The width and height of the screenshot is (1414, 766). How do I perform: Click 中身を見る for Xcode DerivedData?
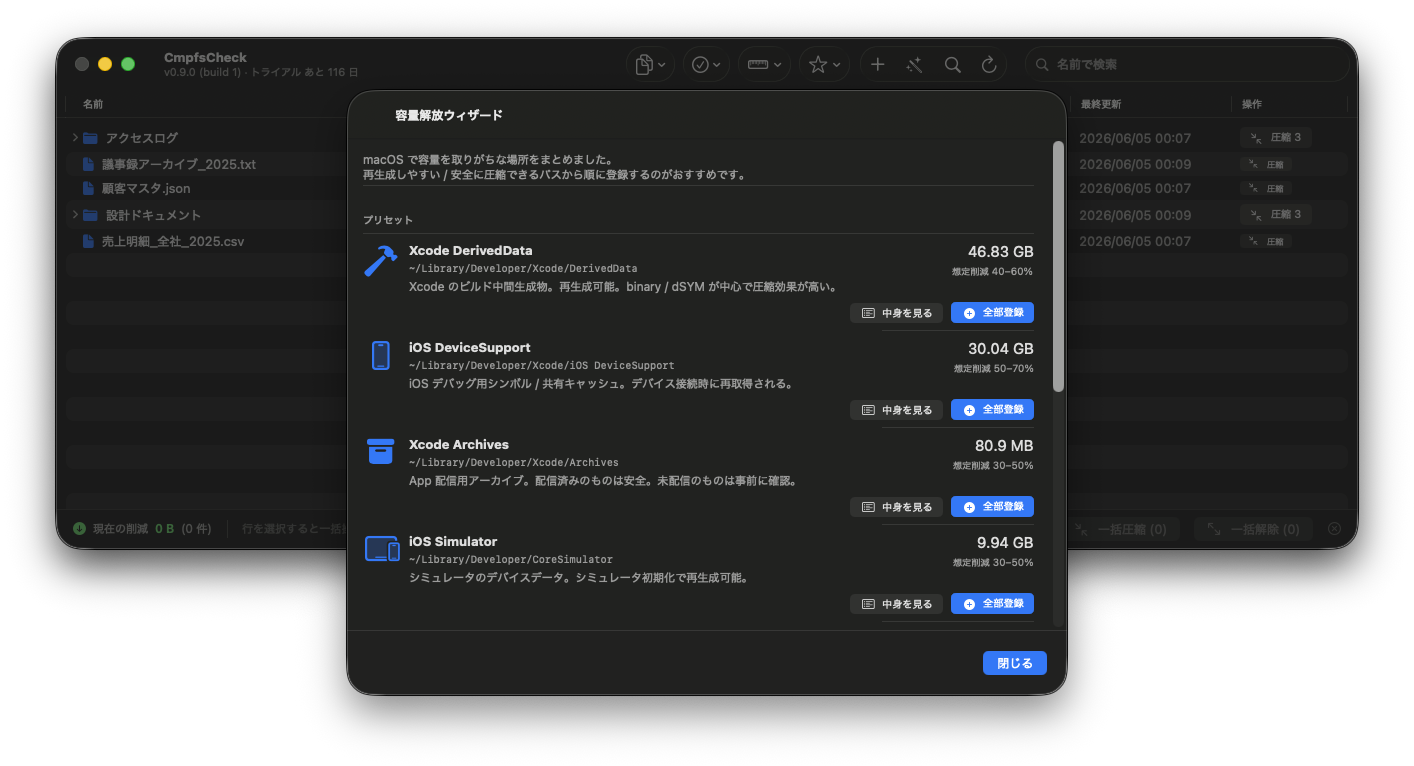pos(897,313)
